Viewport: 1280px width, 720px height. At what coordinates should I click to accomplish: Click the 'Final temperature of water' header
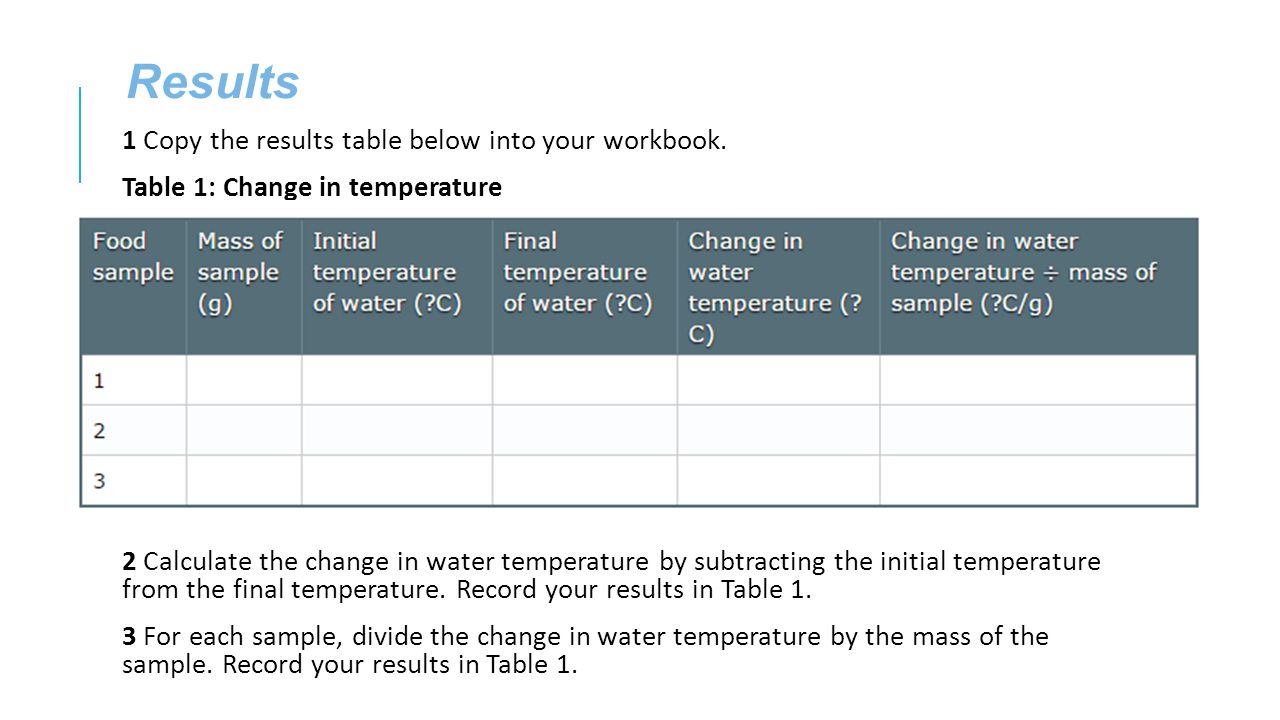point(585,286)
